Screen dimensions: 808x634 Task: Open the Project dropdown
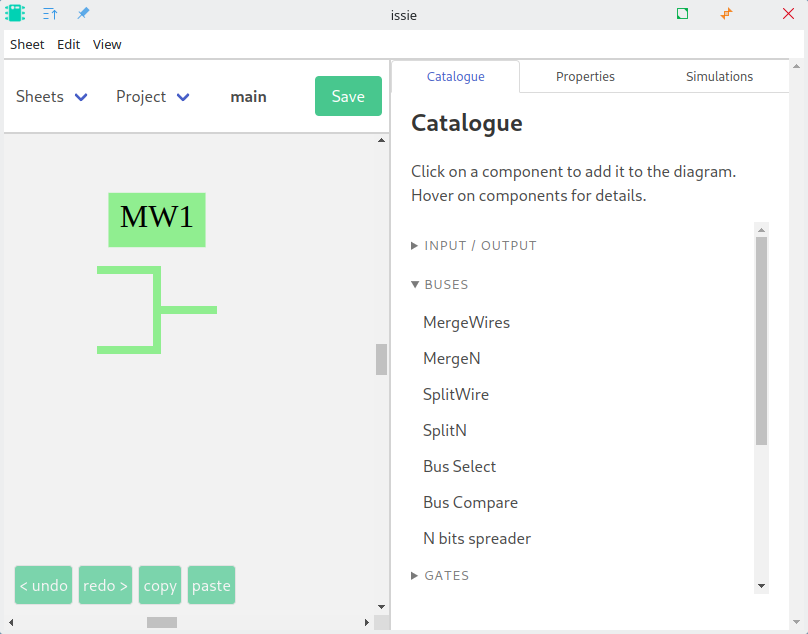point(153,97)
